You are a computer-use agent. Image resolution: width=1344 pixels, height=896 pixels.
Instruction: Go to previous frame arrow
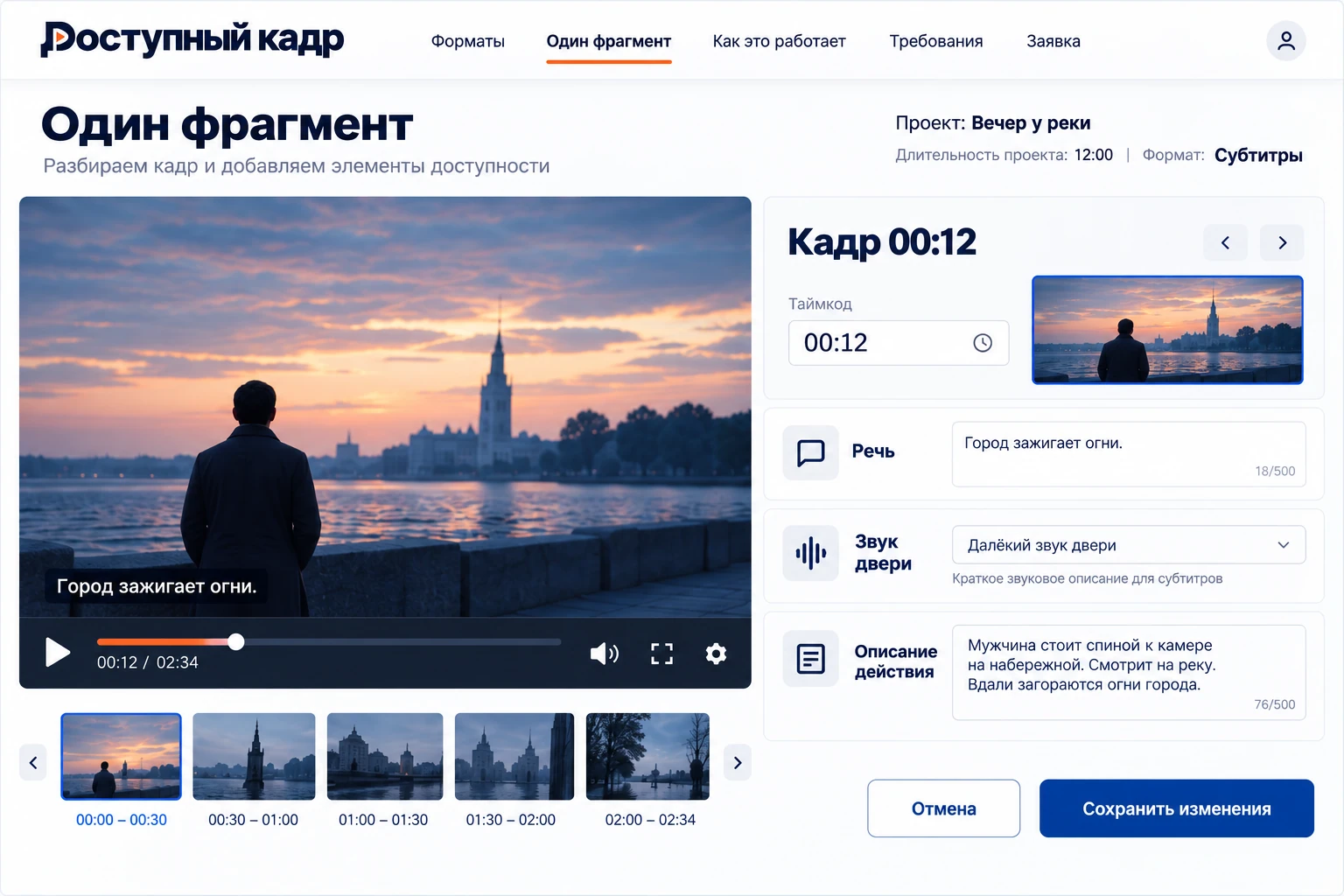coord(1225,242)
